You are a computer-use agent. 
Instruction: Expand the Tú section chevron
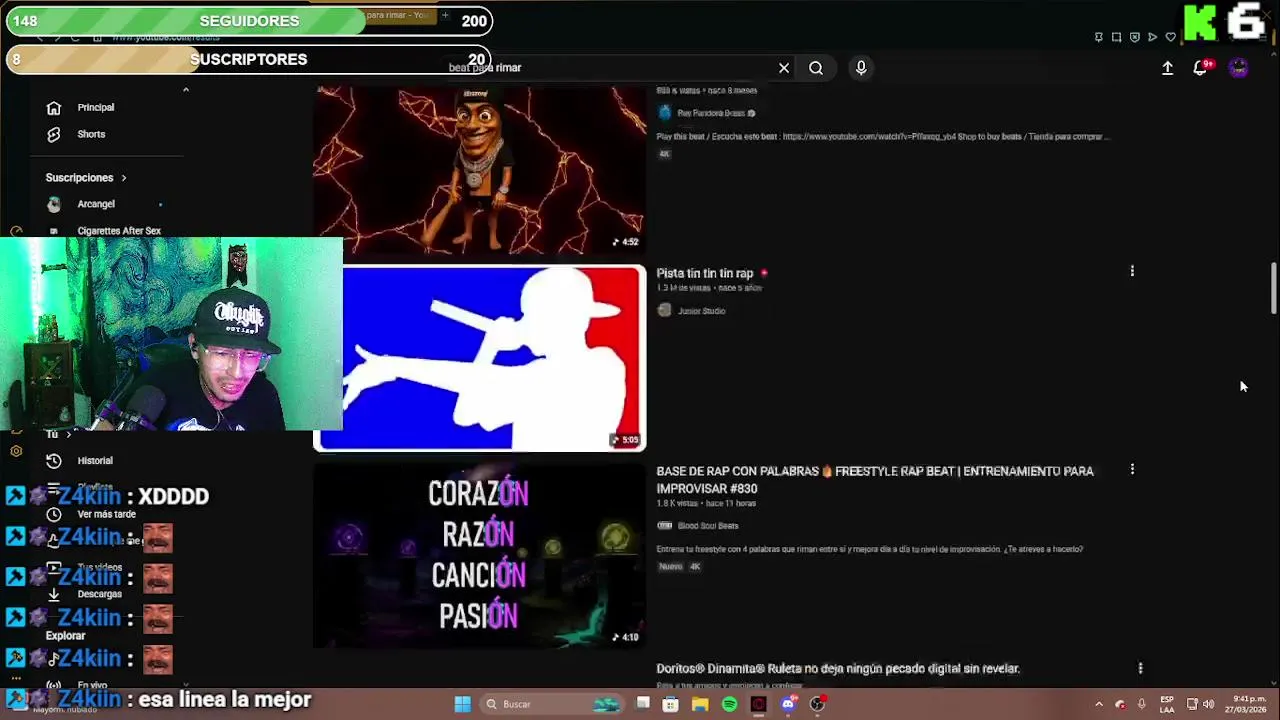click(x=68, y=435)
